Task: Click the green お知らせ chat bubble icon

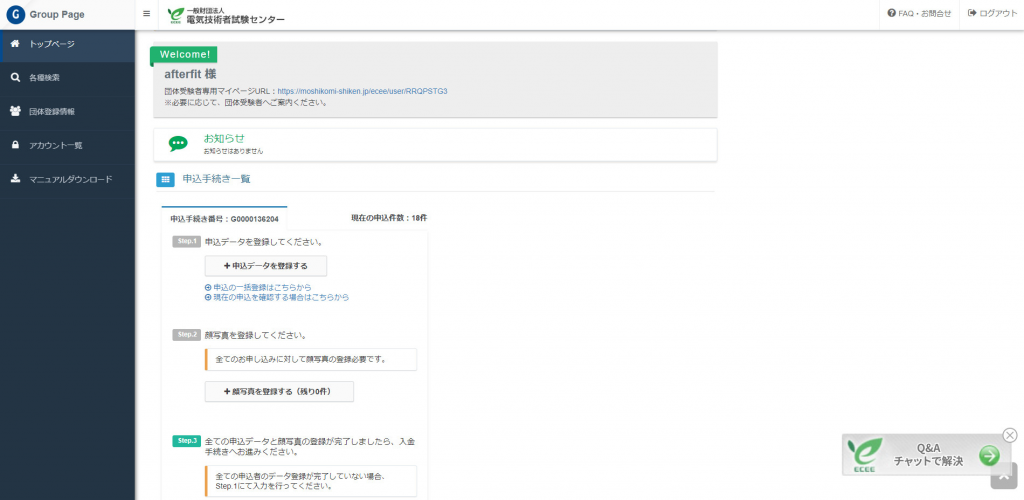Action: point(178,144)
